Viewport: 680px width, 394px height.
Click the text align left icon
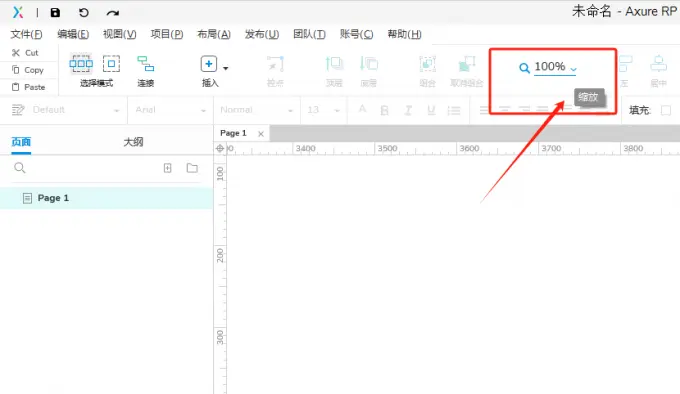(484, 110)
